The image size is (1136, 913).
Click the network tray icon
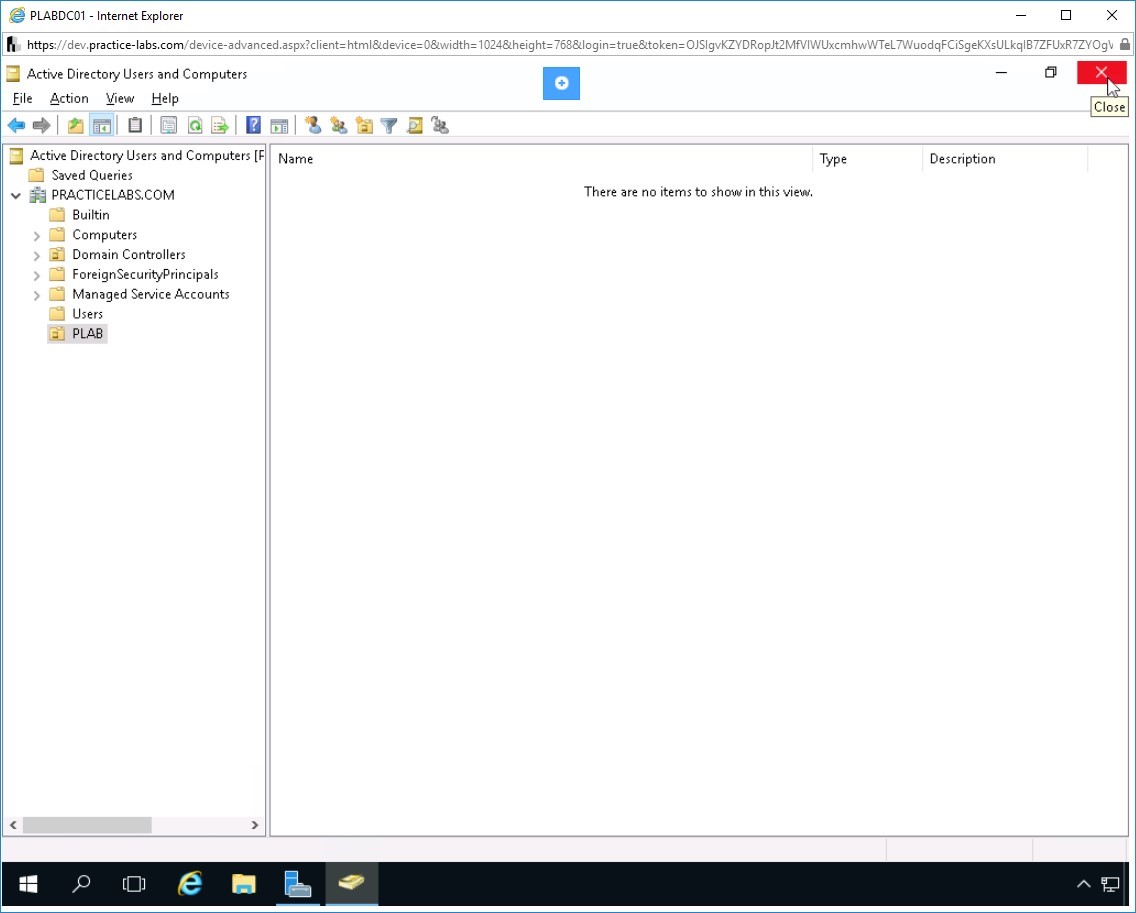pos(1110,884)
